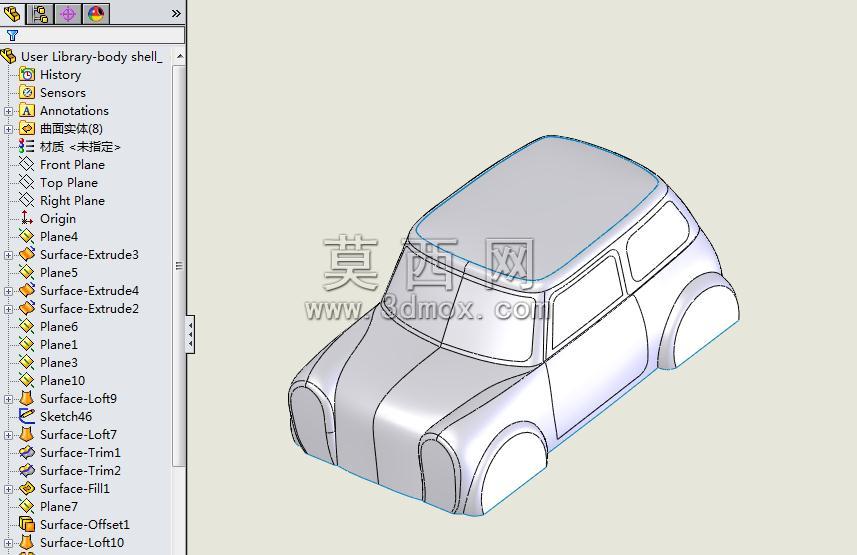Select the 材质 material icon
The image size is (857, 555).
click(x=26, y=146)
